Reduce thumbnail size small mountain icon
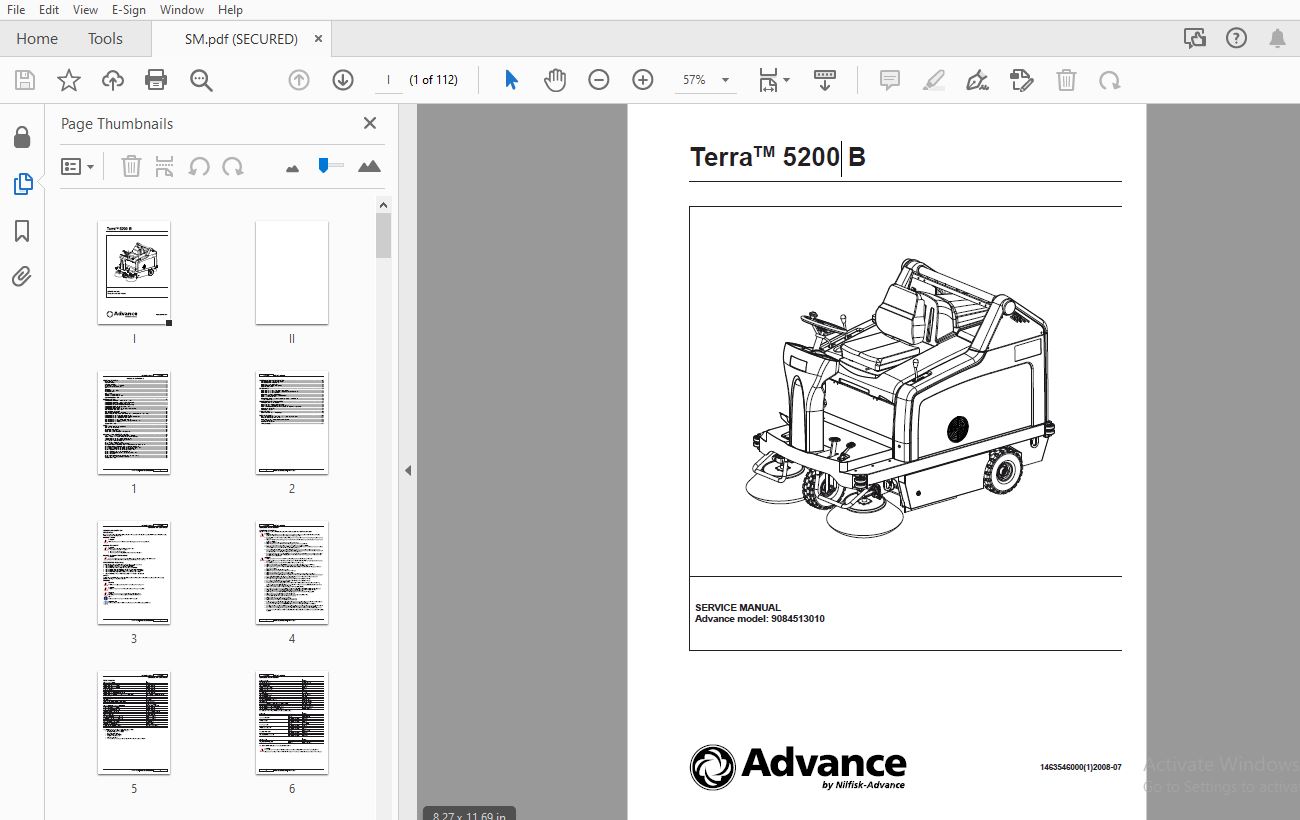Screen dimensions: 1300x820 [292, 168]
